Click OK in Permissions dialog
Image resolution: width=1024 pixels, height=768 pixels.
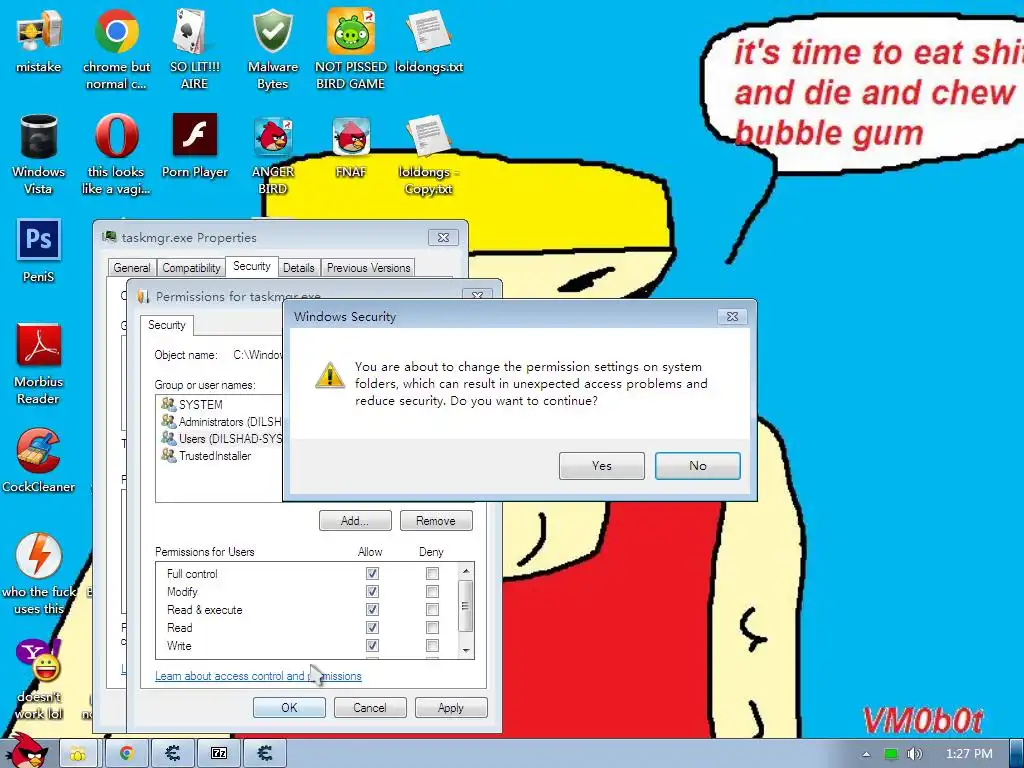pyautogui.click(x=289, y=708)
